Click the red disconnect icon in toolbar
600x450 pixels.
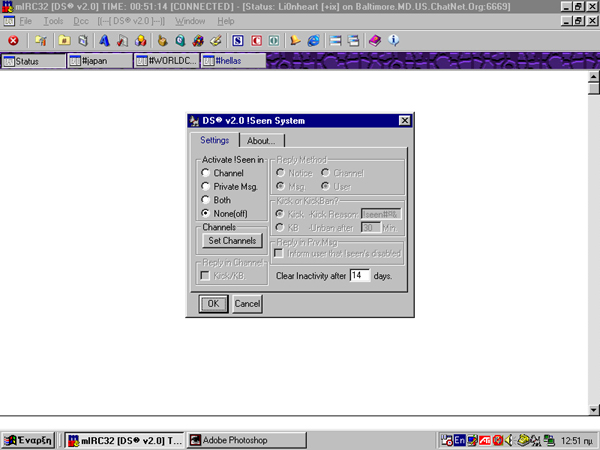pos(13,40)
